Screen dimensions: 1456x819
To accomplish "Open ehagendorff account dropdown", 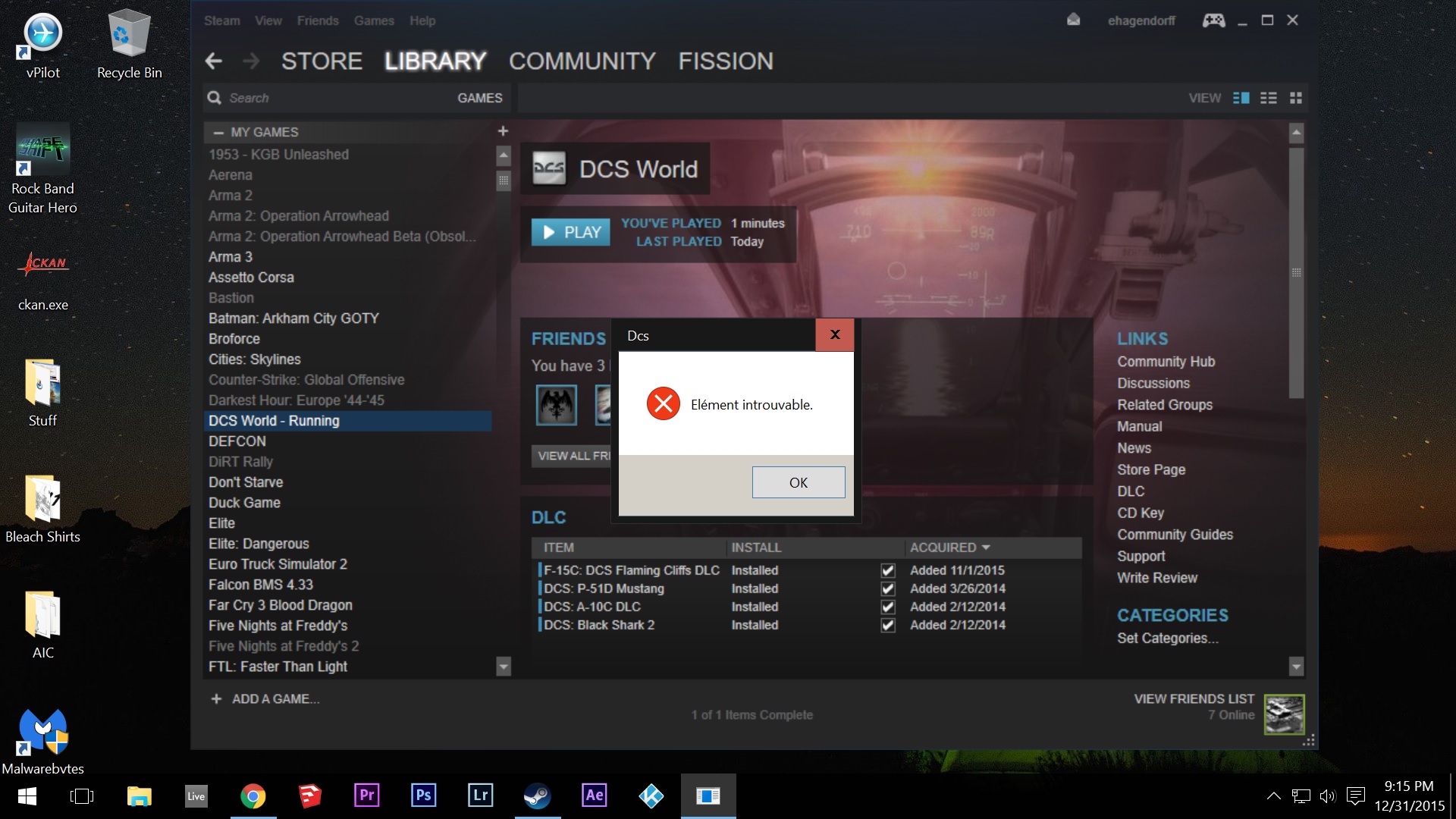I will pyautogui.click(x=1141, y=20).
